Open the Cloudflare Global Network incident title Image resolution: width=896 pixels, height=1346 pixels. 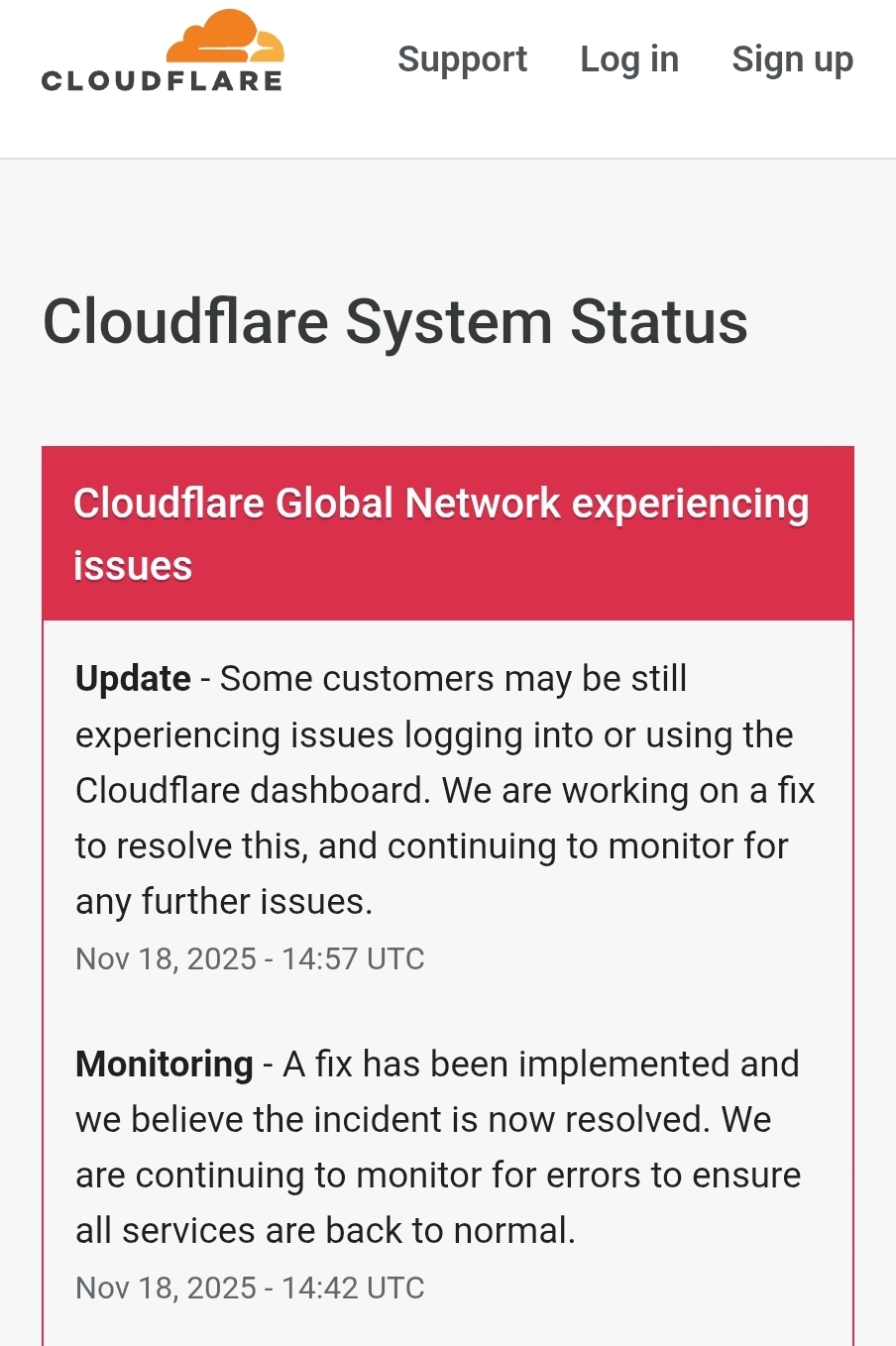coord(441,504)
